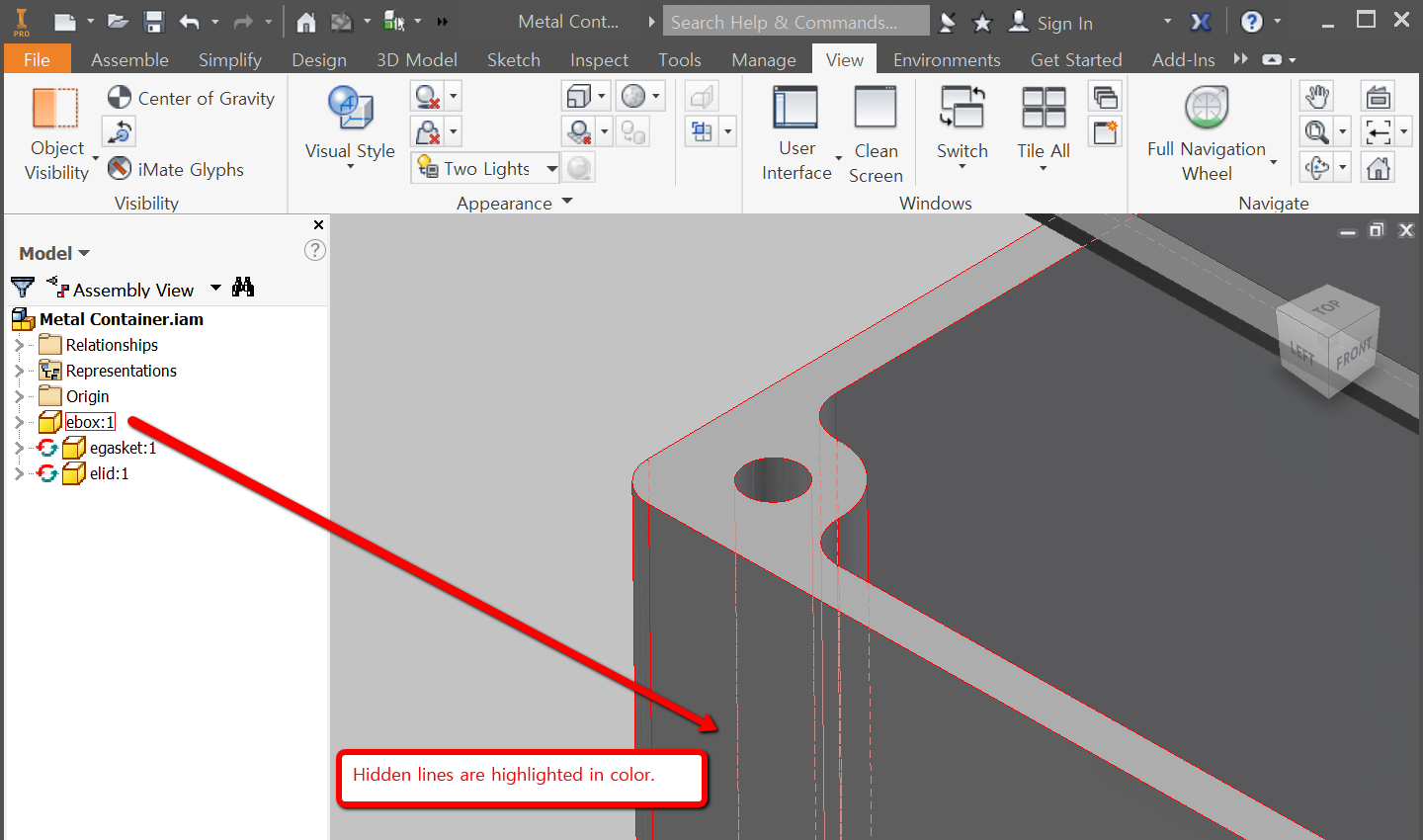Click the binoculars search icon in browser panel
This screenshot has width=1423, height=840.
(243, 287)
